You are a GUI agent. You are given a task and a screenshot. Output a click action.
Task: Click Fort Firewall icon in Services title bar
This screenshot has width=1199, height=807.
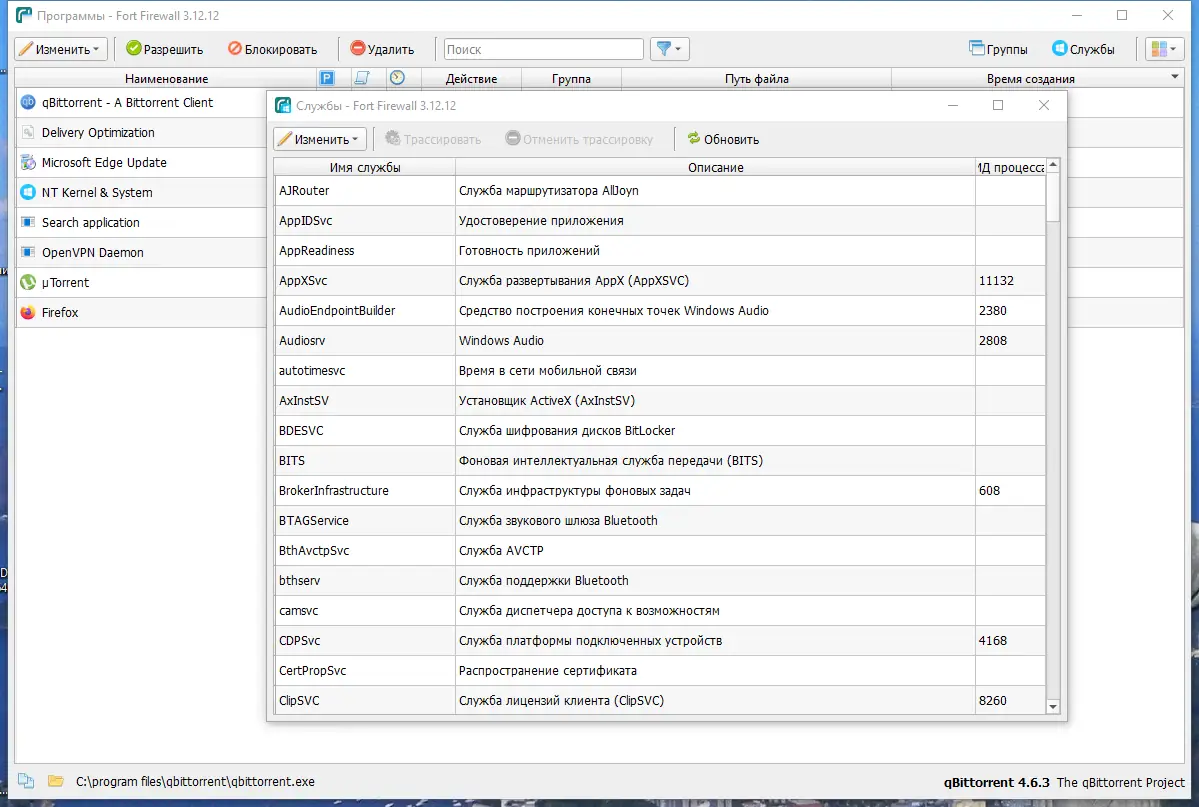pyautogui.click(x=283, y=106)
